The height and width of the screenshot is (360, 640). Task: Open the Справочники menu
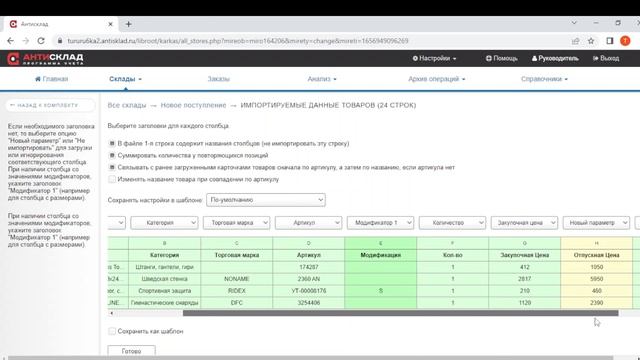tap(544, 79)
